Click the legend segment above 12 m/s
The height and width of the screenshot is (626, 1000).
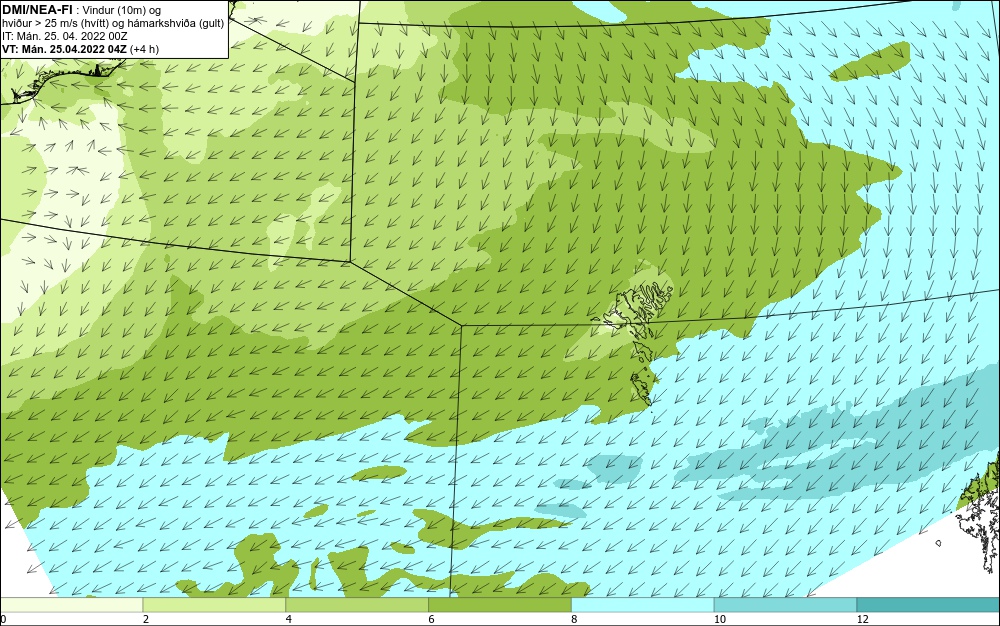pos(929,605)
